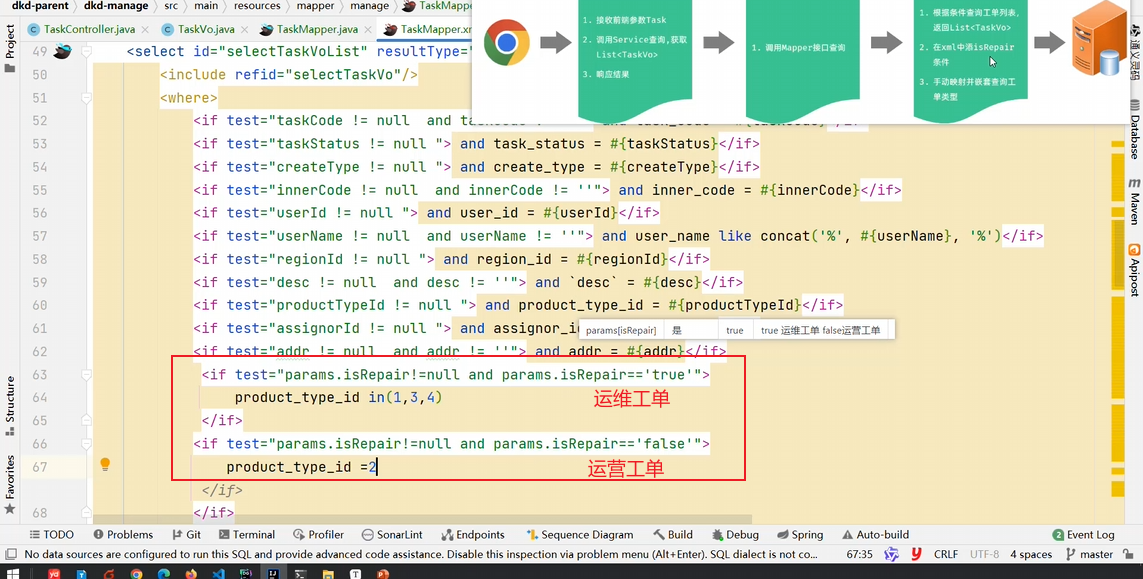Open the SonarLint tool window
This screenshot has height=579, width=1143.
point(392,535)
